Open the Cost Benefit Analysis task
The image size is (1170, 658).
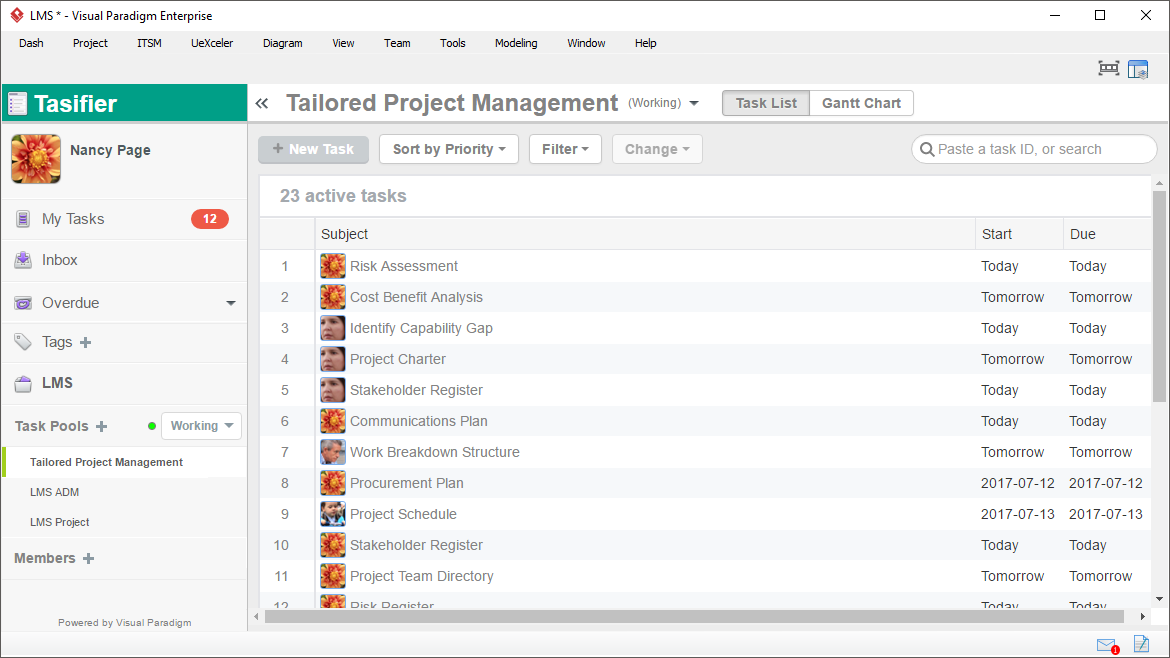(x=416, y=297)
